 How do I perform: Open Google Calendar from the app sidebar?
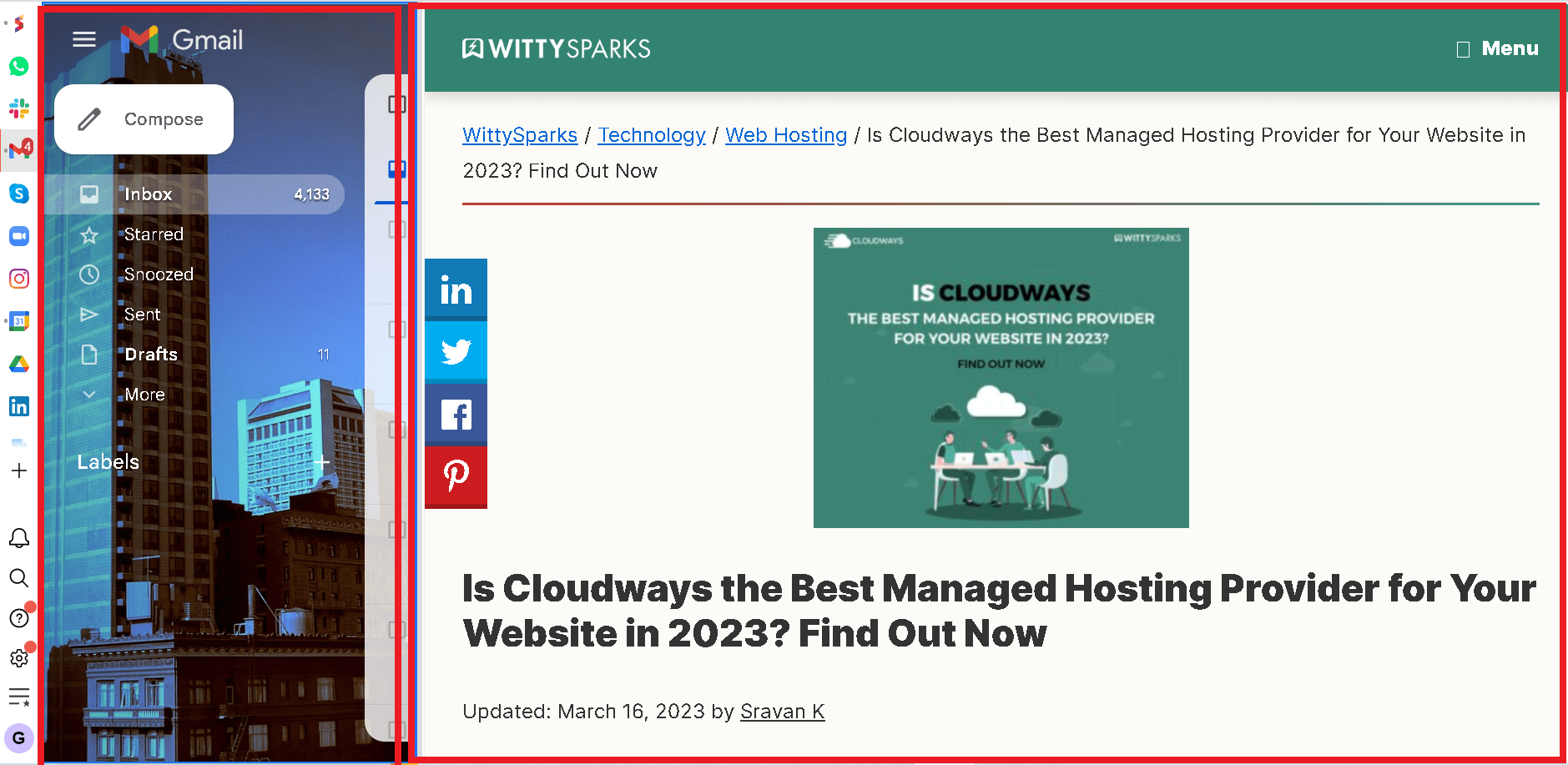click(18, 321)
